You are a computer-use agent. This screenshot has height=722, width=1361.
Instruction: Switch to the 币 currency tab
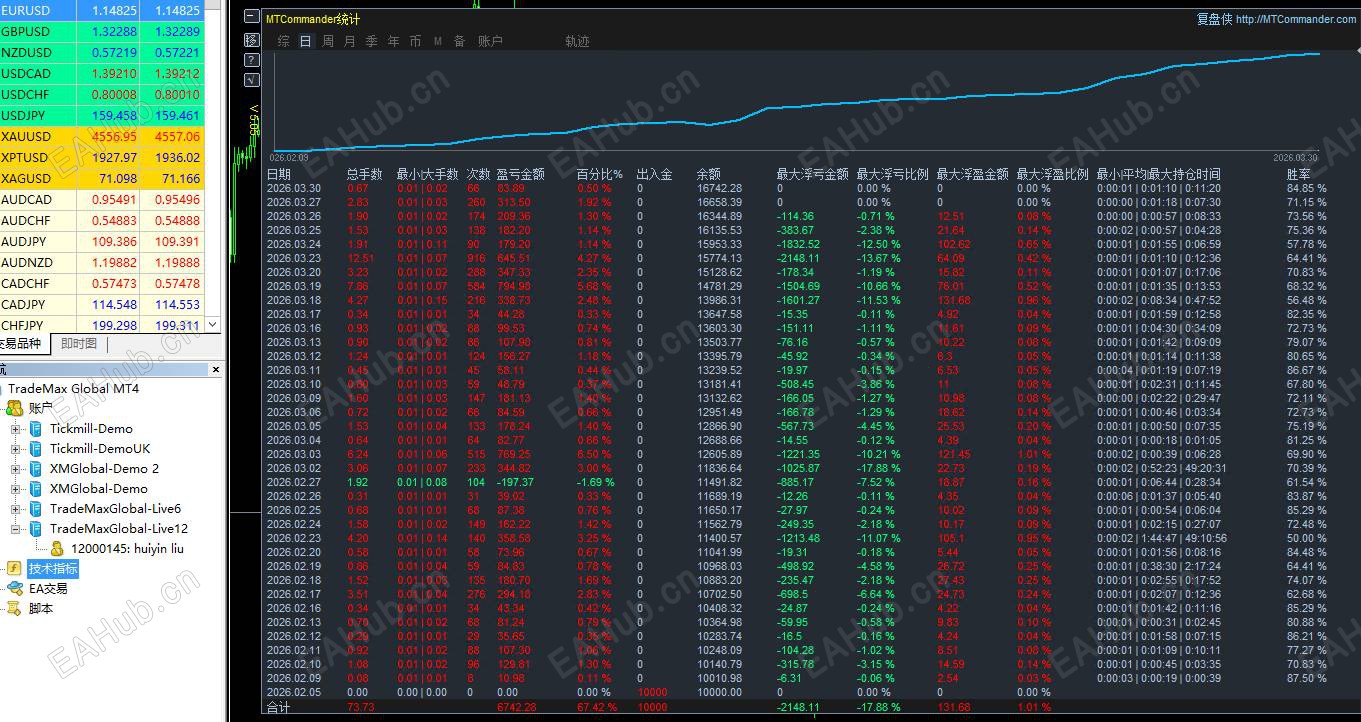point(415,41)
